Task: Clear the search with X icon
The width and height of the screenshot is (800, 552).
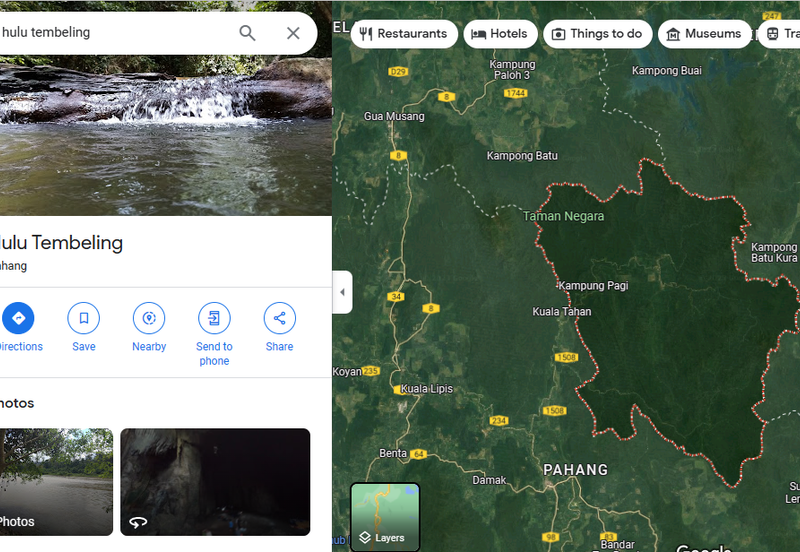Action: point(293,33)
